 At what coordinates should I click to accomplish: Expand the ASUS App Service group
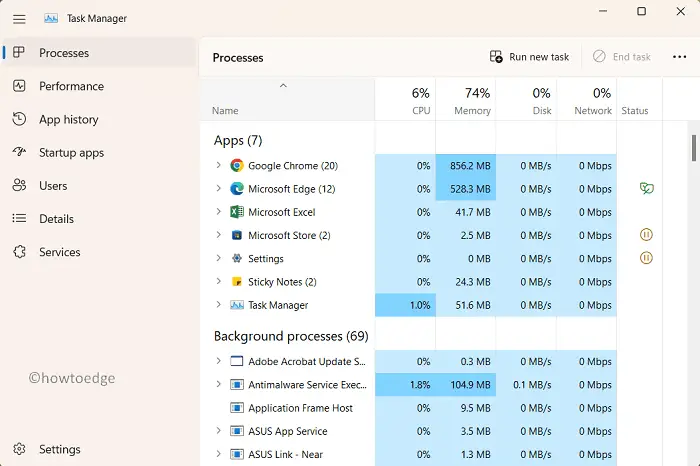[218, 430]
